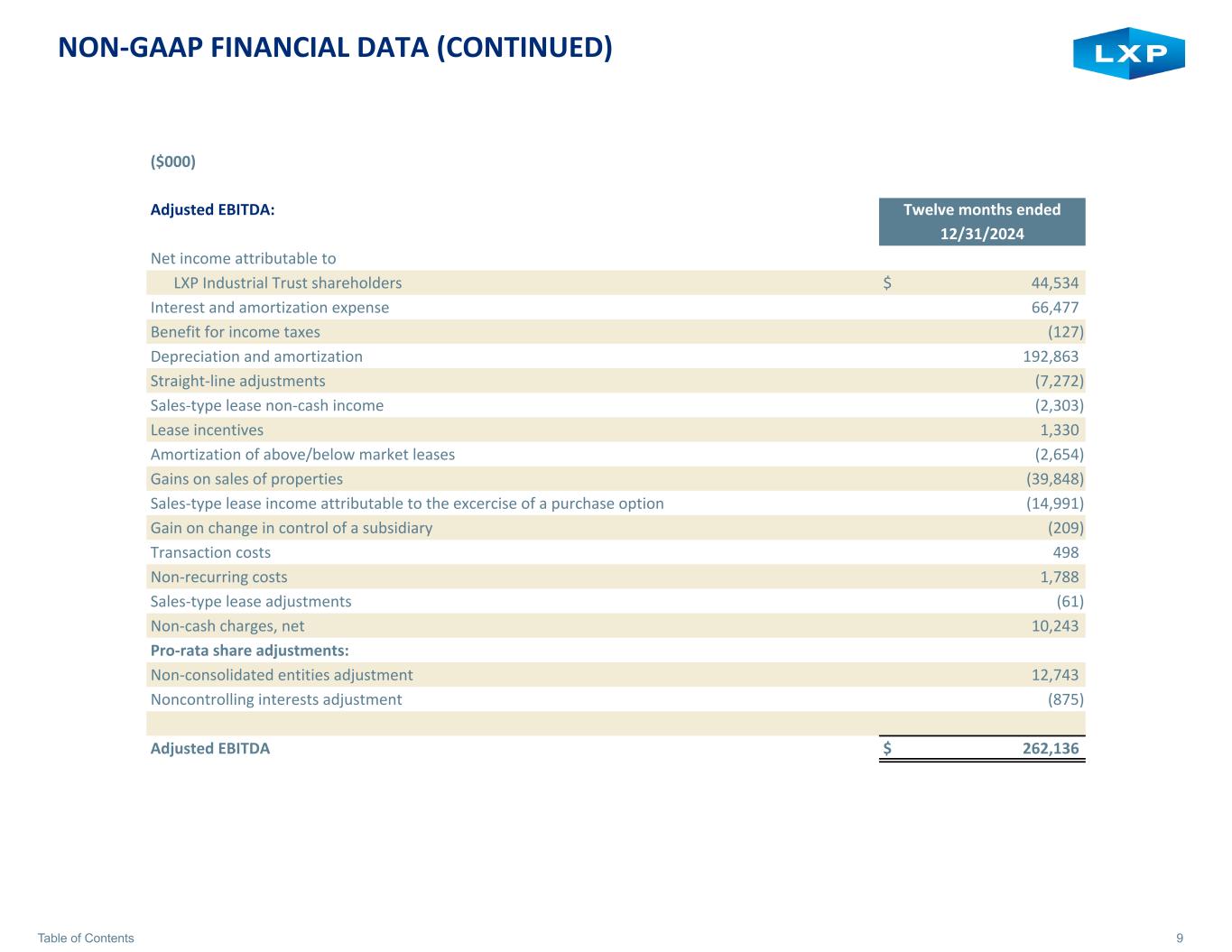This screenshot has height=952, width=1232.
Task: Click the 'Net income attributable to' line
Action: click(x=243, y=258)
